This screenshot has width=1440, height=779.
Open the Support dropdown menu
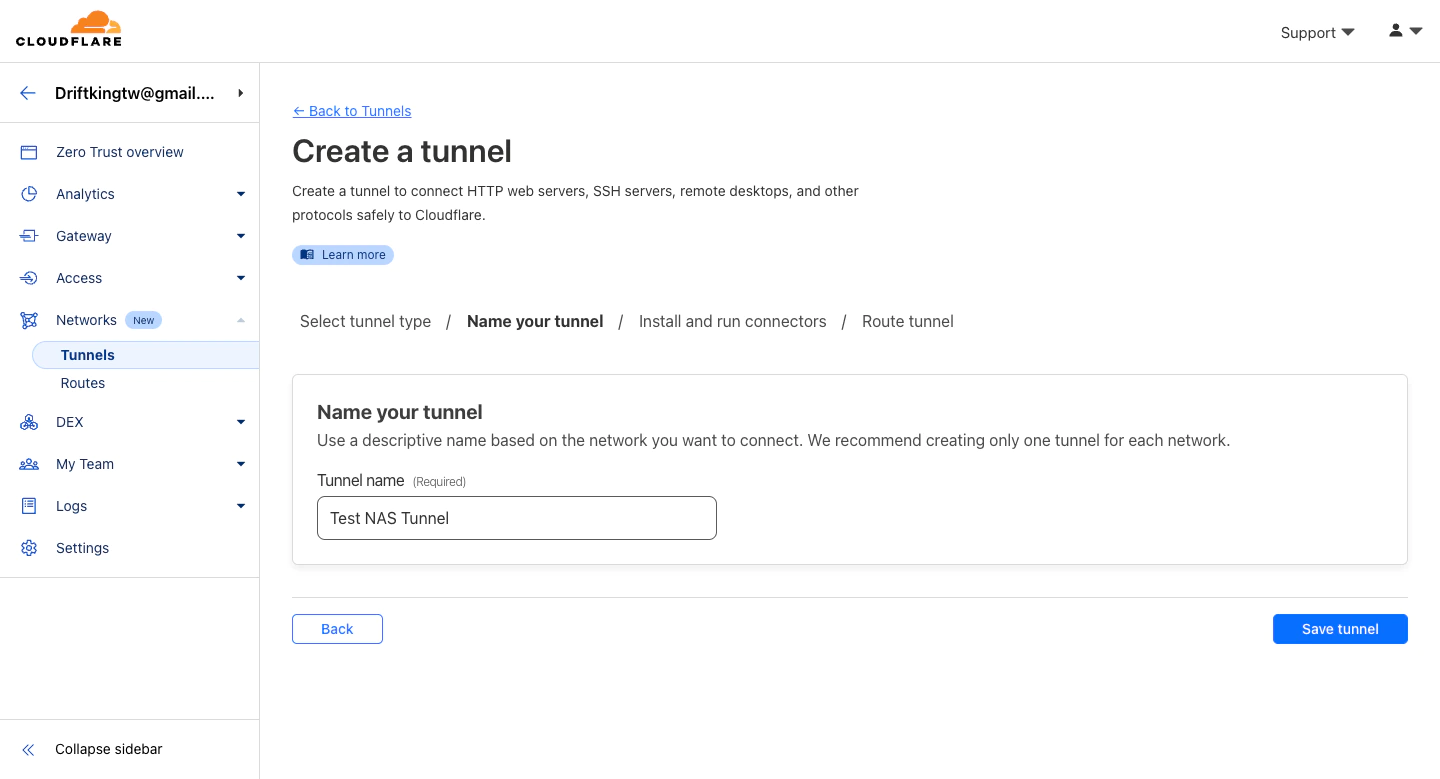(1317, 32)
